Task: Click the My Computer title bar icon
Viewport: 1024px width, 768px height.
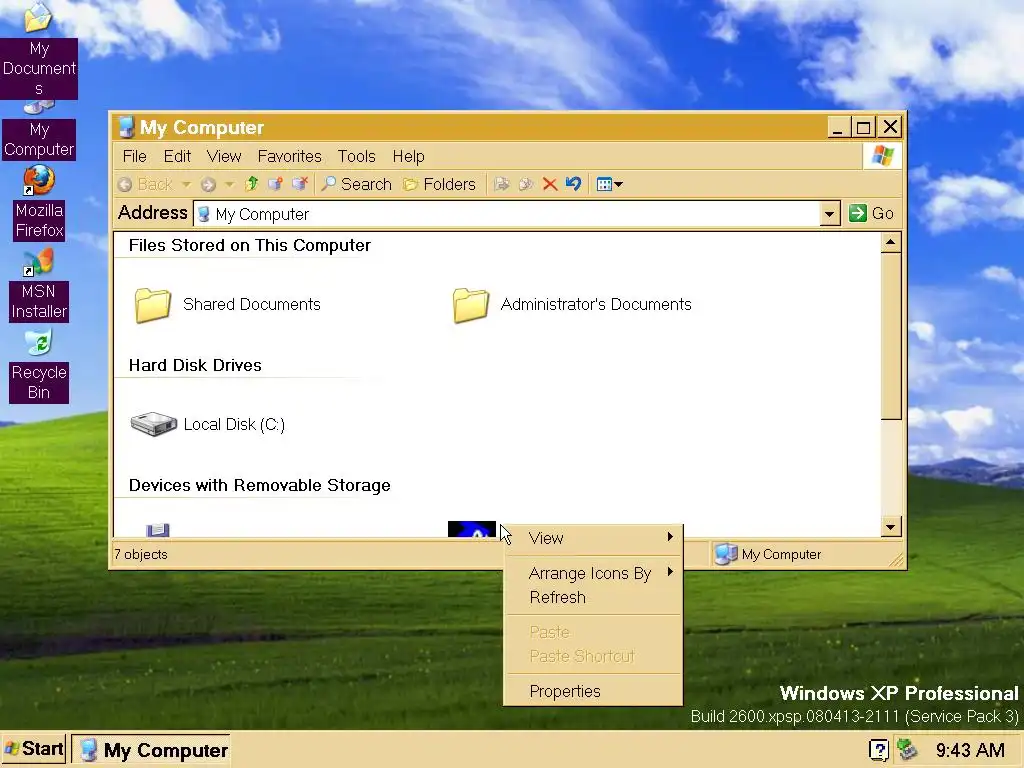Action: [x=127, y=127]
